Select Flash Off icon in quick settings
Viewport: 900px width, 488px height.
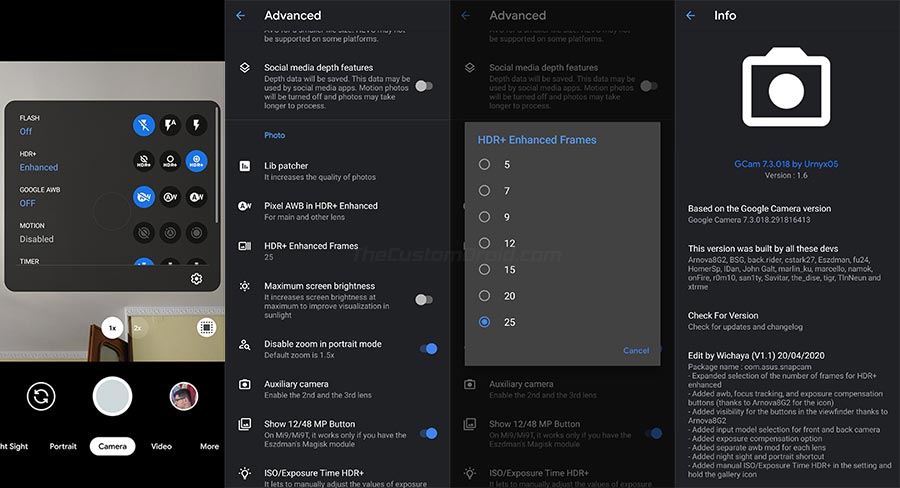coord(144,125)
